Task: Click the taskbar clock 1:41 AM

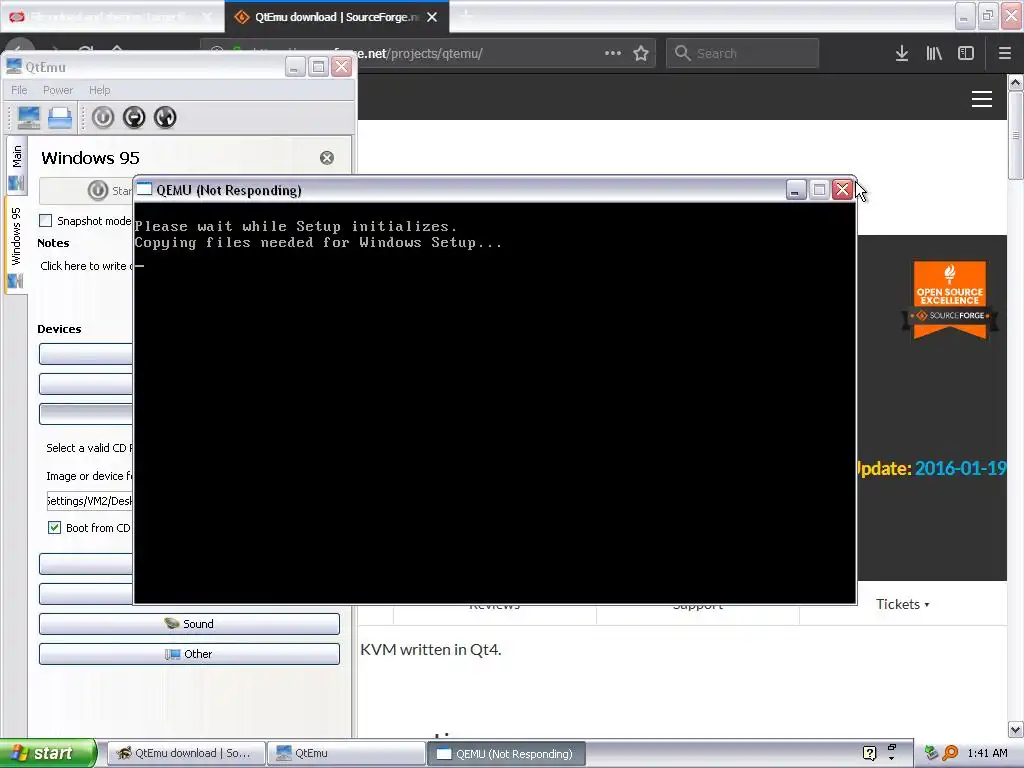Action: click(x=987, y=753)
